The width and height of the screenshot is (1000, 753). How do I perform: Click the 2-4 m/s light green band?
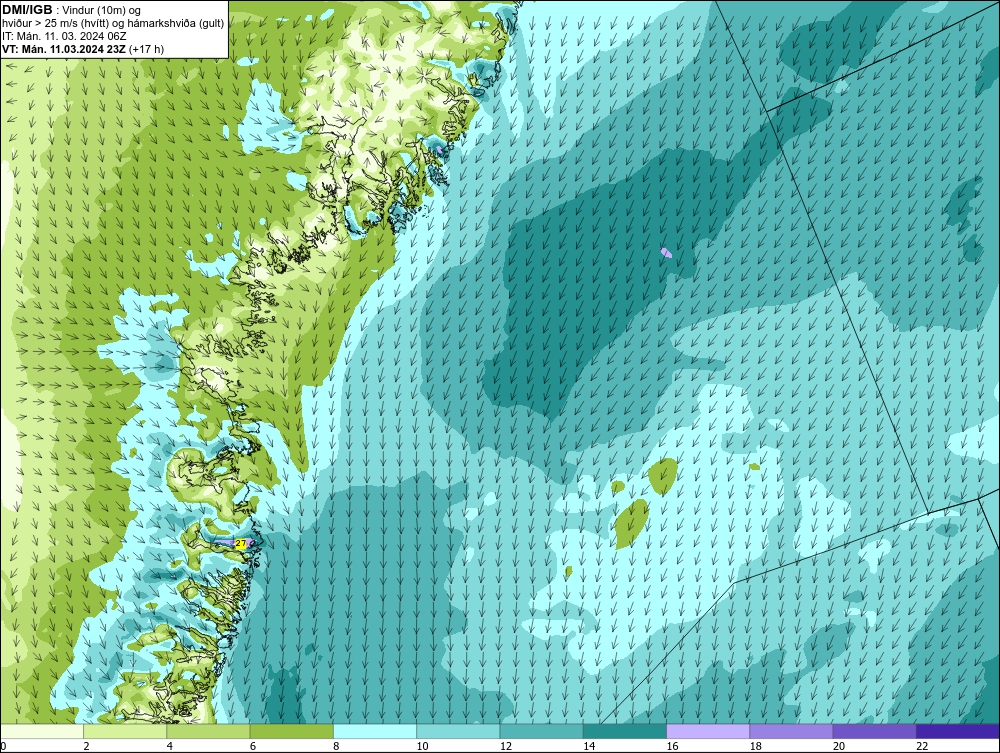pyautogui.click(x=125, y=731)
